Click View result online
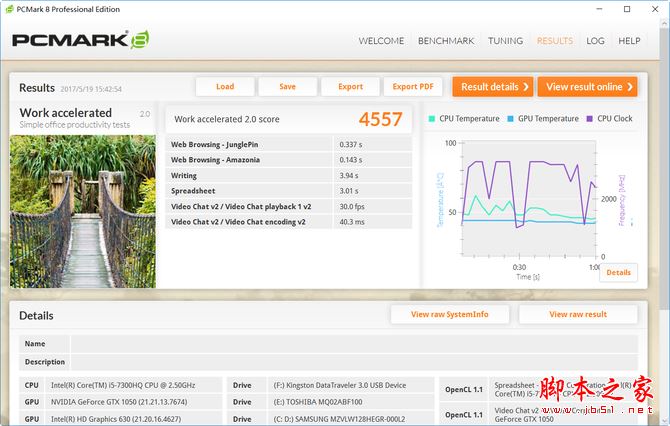The image size is (670, 426). pos(587,87)
